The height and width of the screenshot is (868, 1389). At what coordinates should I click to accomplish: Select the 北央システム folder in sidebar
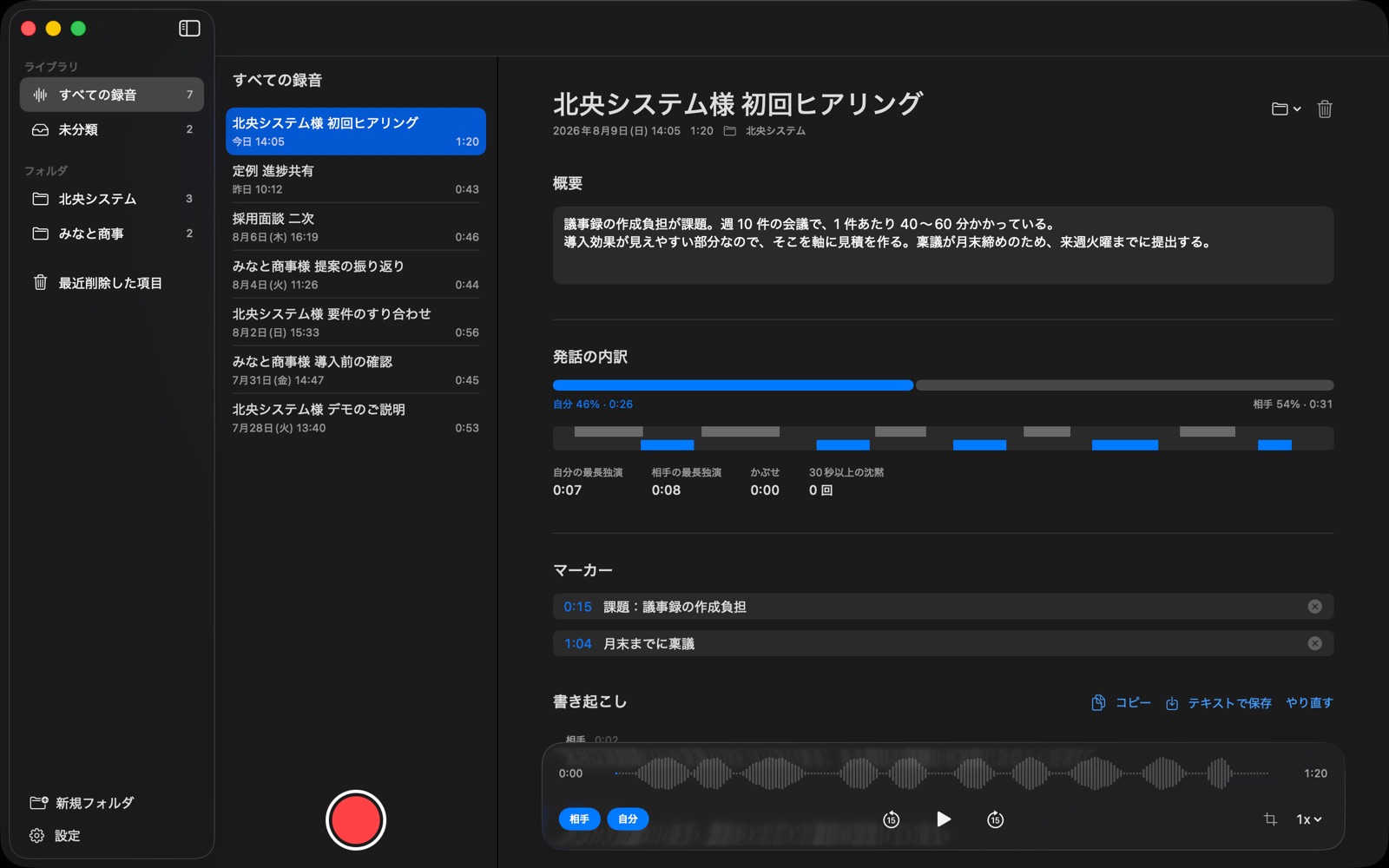click(112, 199)
